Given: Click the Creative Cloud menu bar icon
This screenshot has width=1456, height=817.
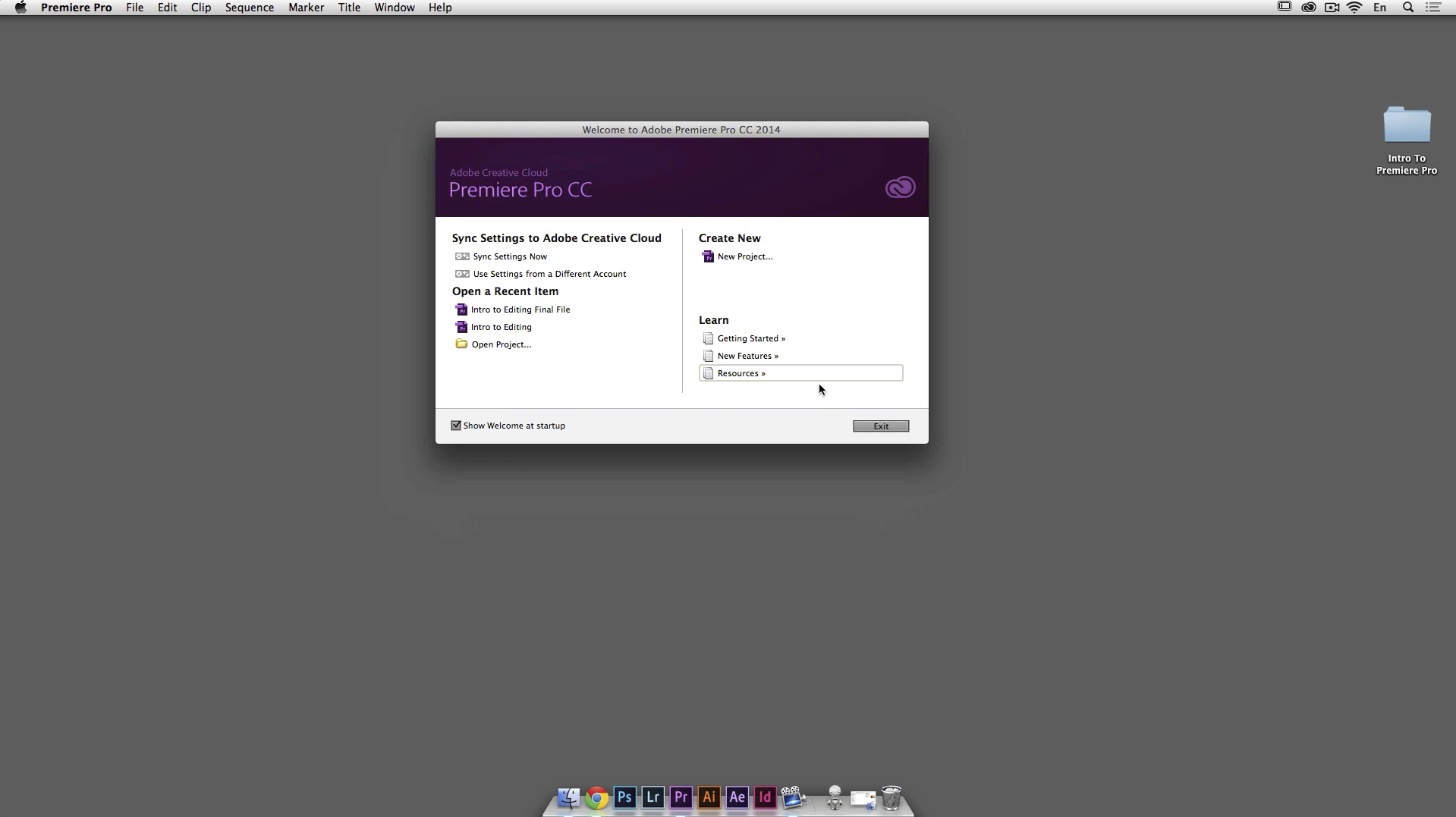Looking at the screenshot, I should coord(1309,8).
